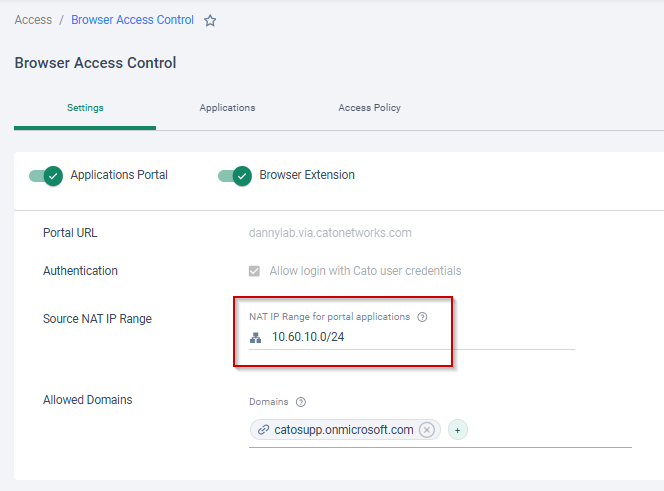Click the dannylab.via.catonetworks.com portal URL
The width and height of the screenshot is (664, 491).
click(x=330, y=233)
